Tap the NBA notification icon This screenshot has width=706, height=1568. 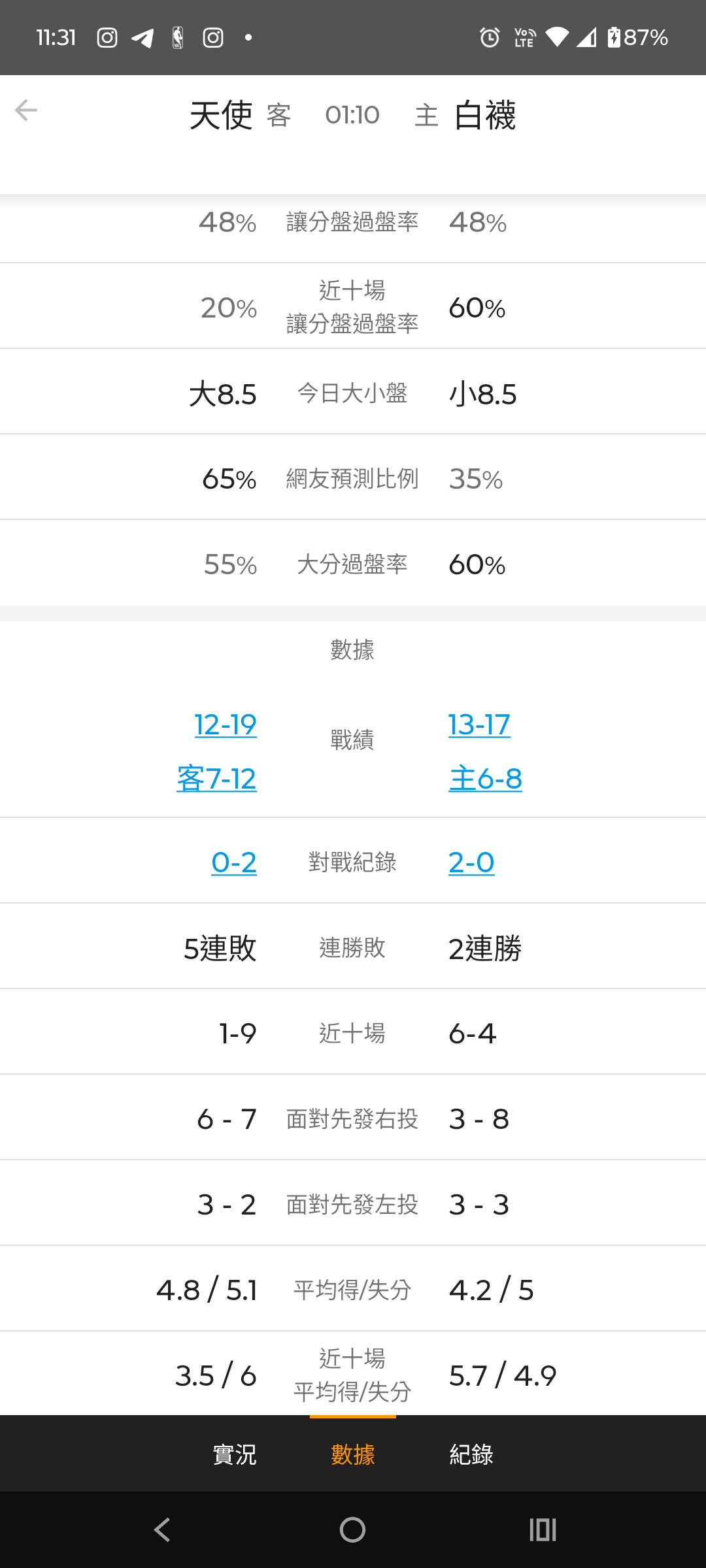pyautogui.click(x=178, y=38)
